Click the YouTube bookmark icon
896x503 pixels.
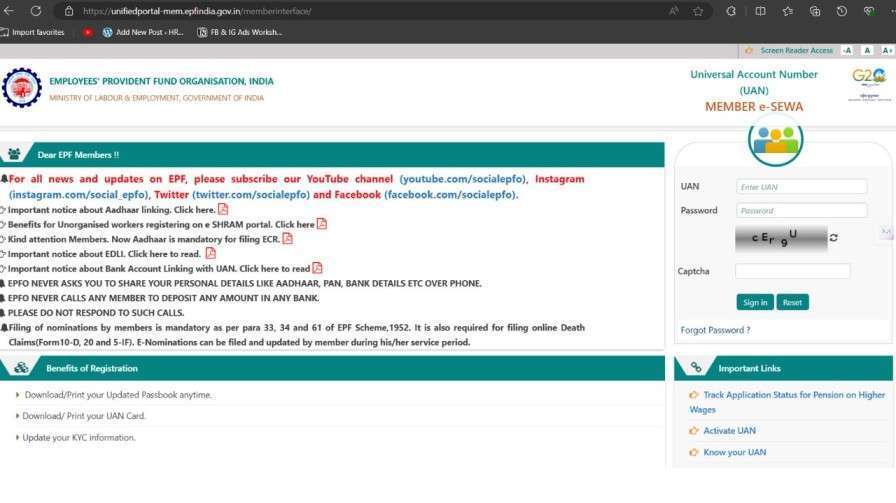coord(87,33)
